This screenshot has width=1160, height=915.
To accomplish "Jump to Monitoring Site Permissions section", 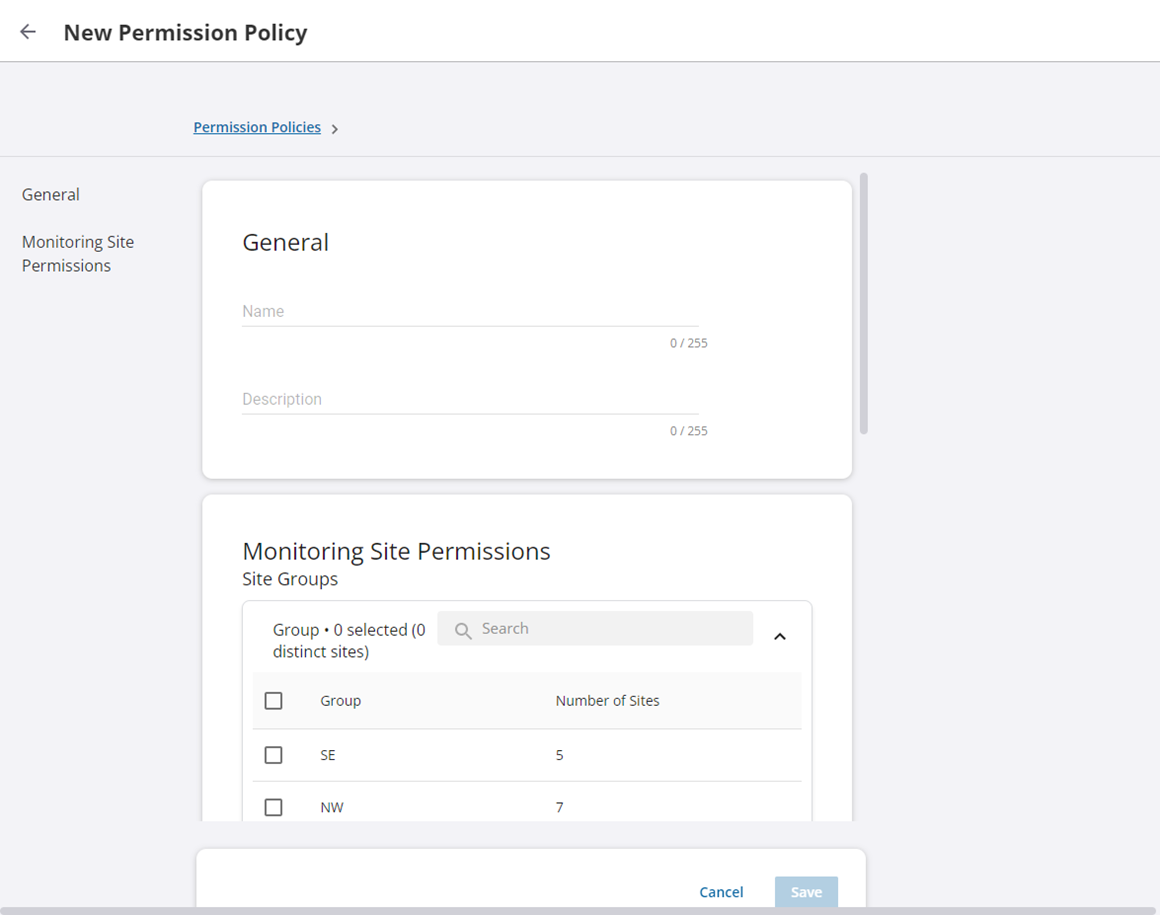I will pos(78,254).
